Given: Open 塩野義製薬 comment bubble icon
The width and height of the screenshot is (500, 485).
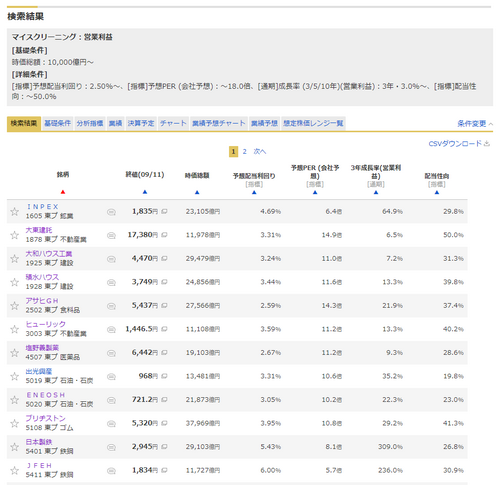Looking at the screenshot, I should [x=111, y=353].
